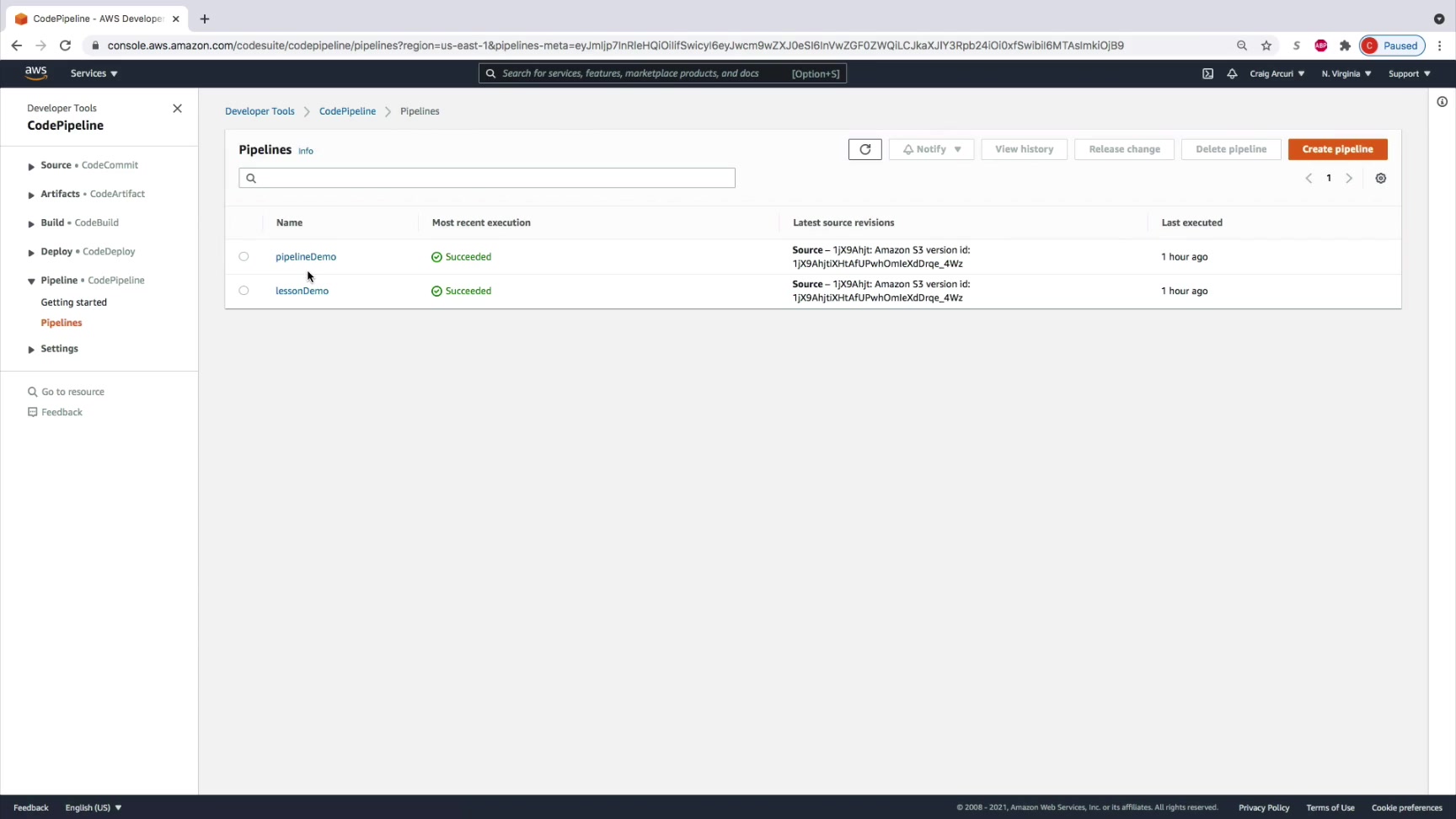This screenshot has height=819, width=1456.
Task: Open the English (US) language selector
Action: 94,807
